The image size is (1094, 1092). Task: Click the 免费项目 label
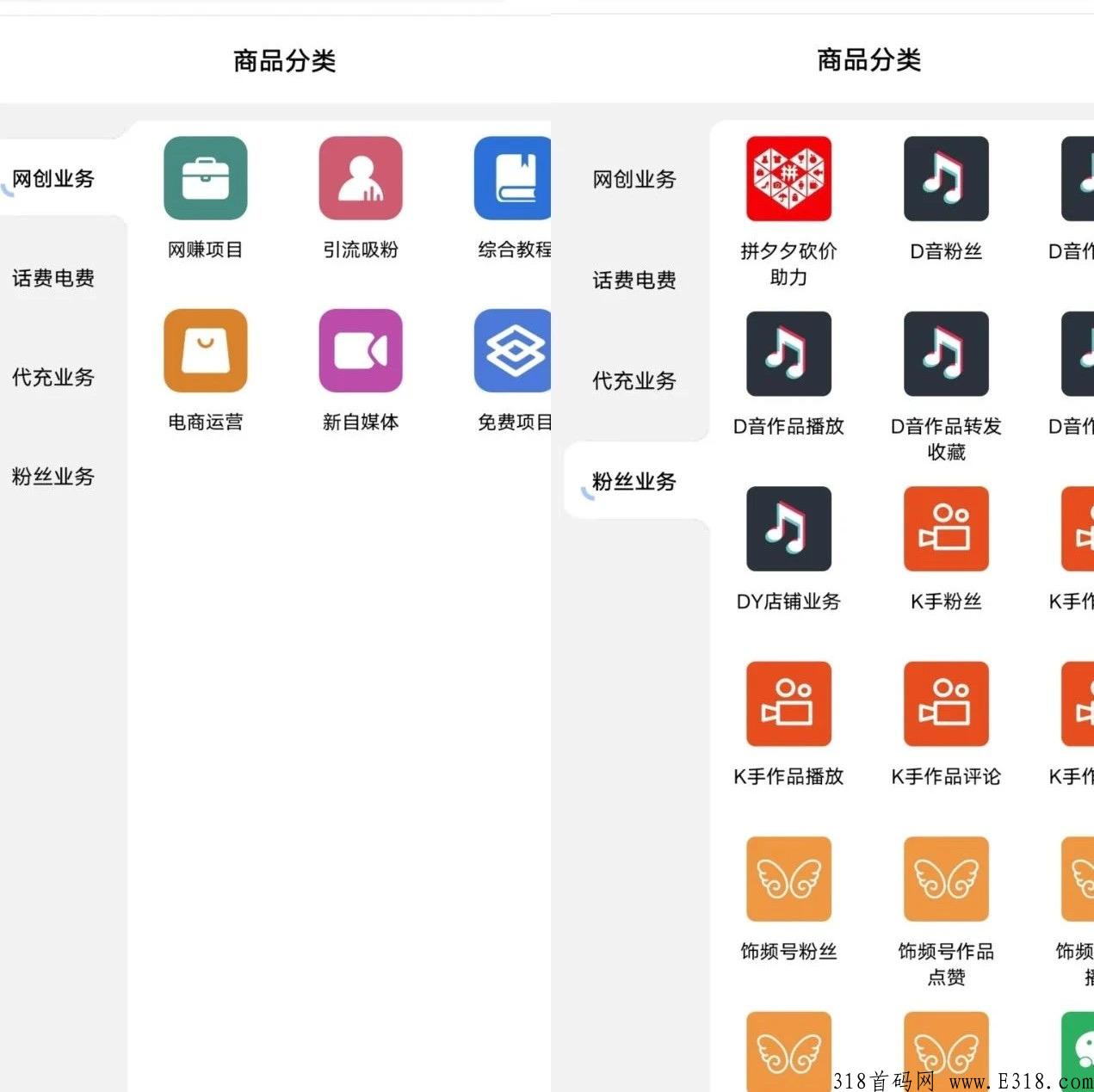pyautogui.click(x=514, y=422)
